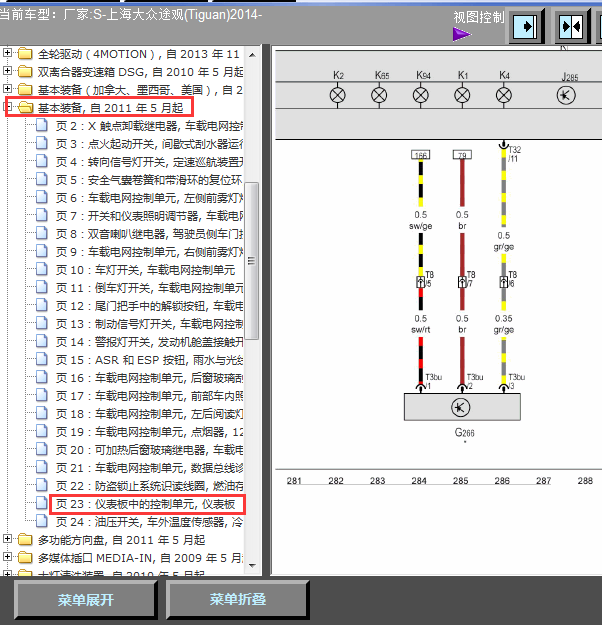Click the T8/7 connector symbol
Screen dimensions: 602x625
462,282
